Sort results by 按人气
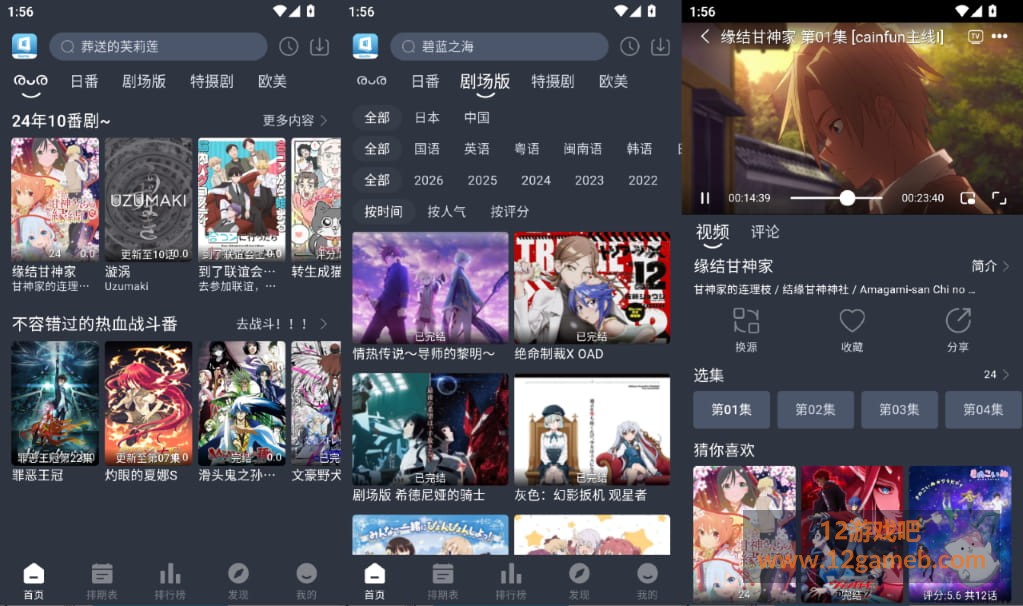This screenshot has width=1023, height=606. [x=446, y=211]
